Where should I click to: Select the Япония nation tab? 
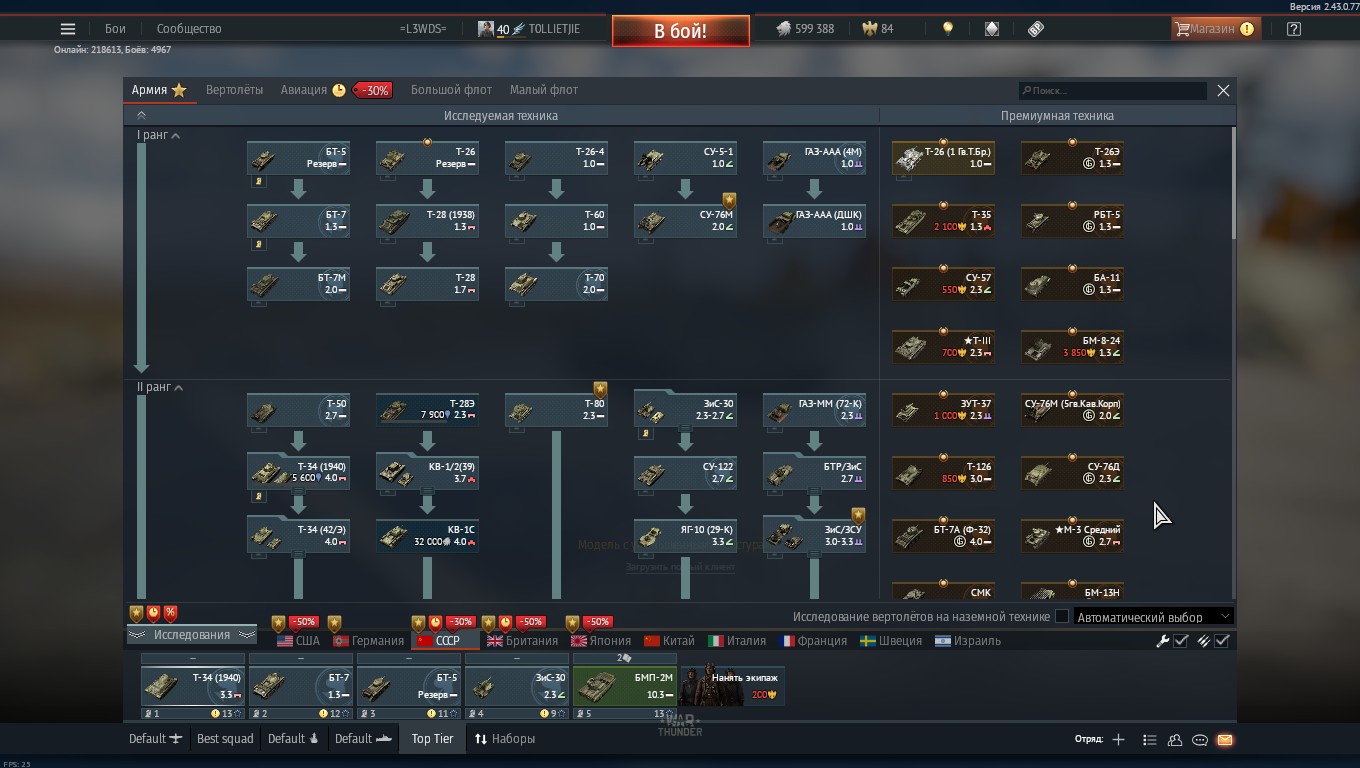coord(601,641)
